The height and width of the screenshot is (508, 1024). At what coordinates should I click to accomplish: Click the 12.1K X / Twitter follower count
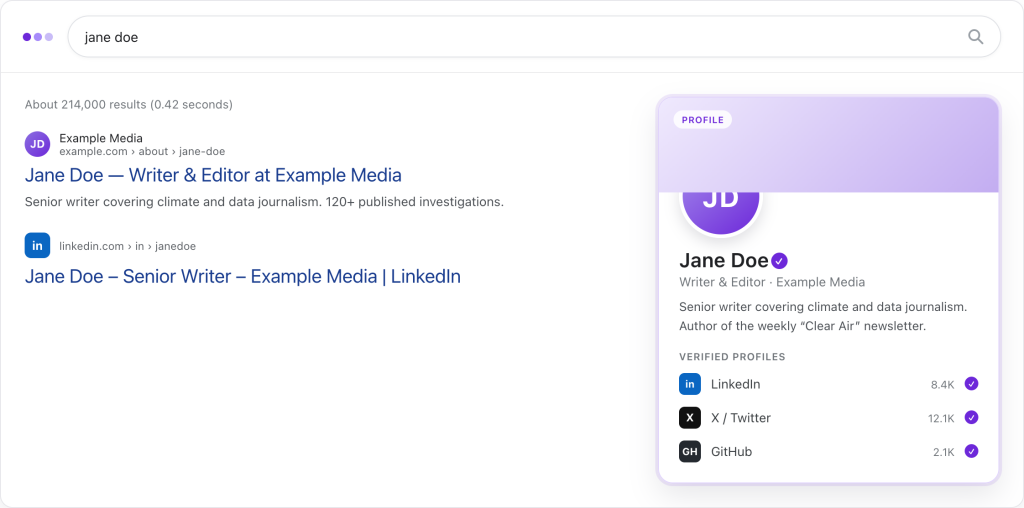pos(941,419)
